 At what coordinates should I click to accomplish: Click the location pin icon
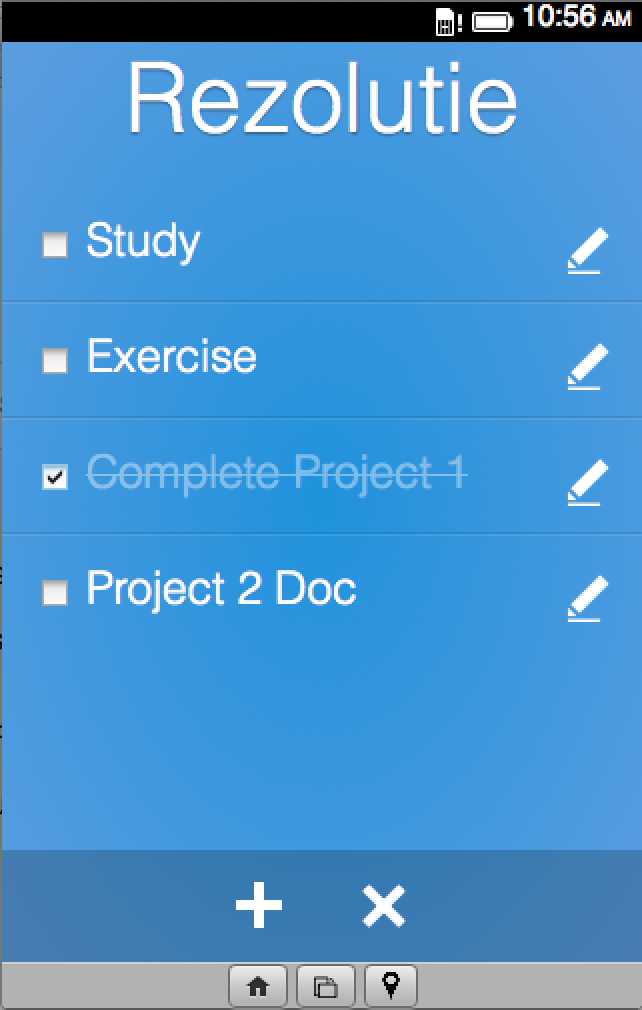pyautogui.click(x=391, y=988)
